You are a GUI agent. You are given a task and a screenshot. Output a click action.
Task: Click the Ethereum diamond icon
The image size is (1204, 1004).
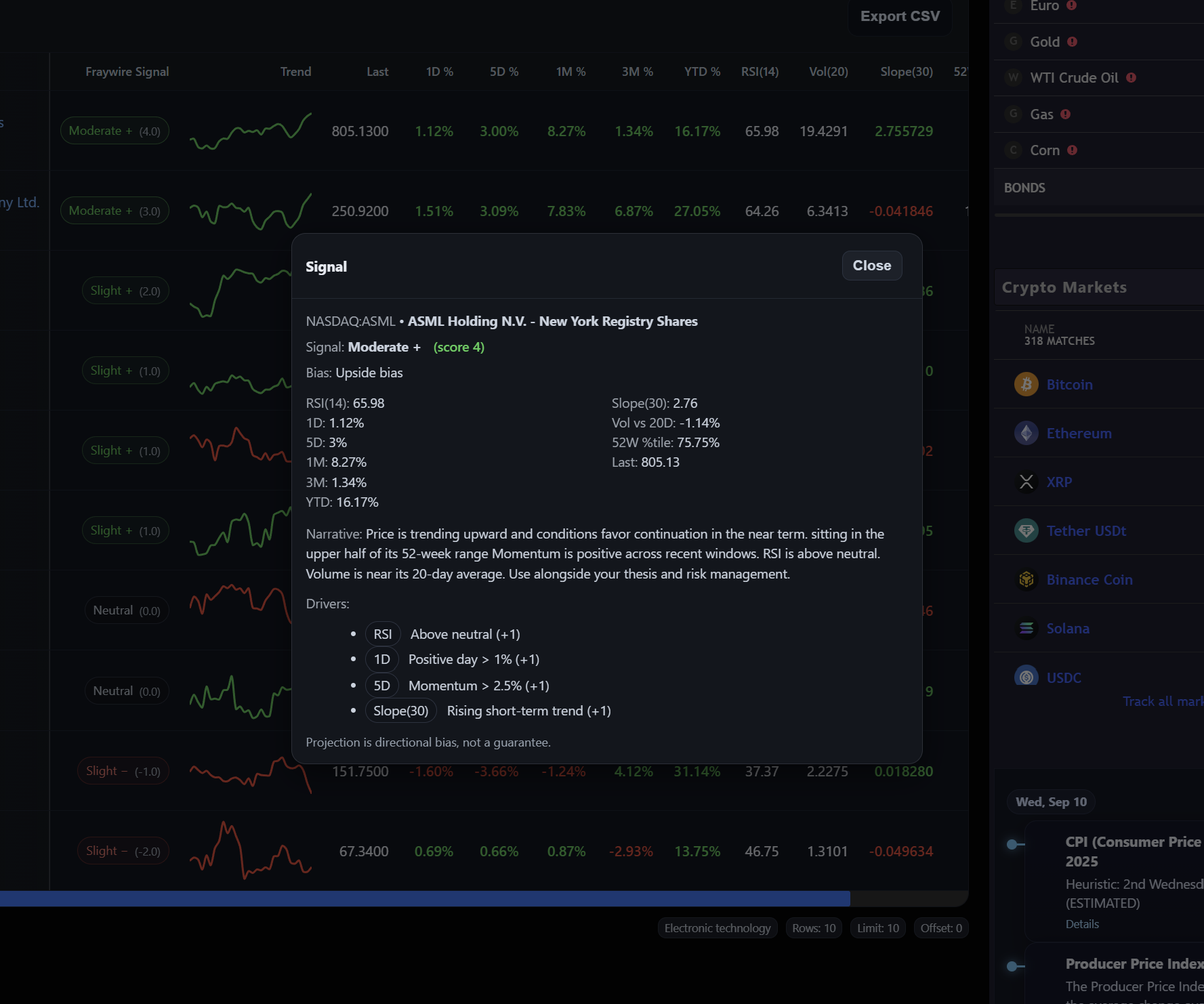(1026, 433)
